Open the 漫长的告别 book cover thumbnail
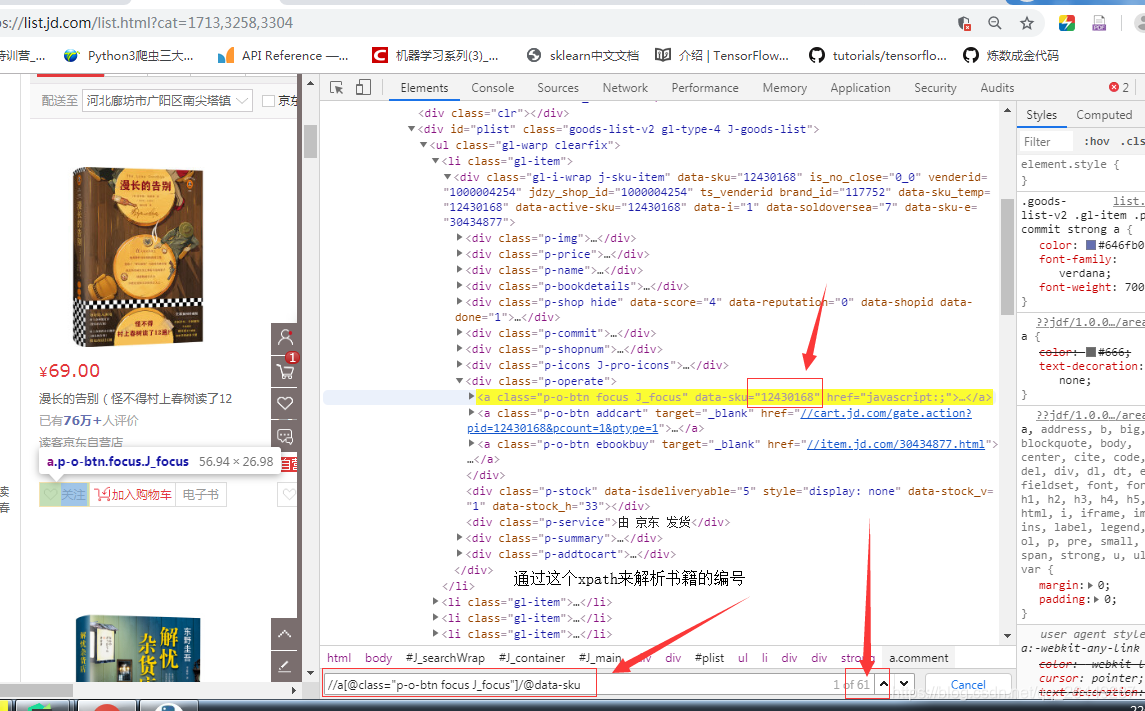The width and height of the screenshot is (1145, 711). 138,257
